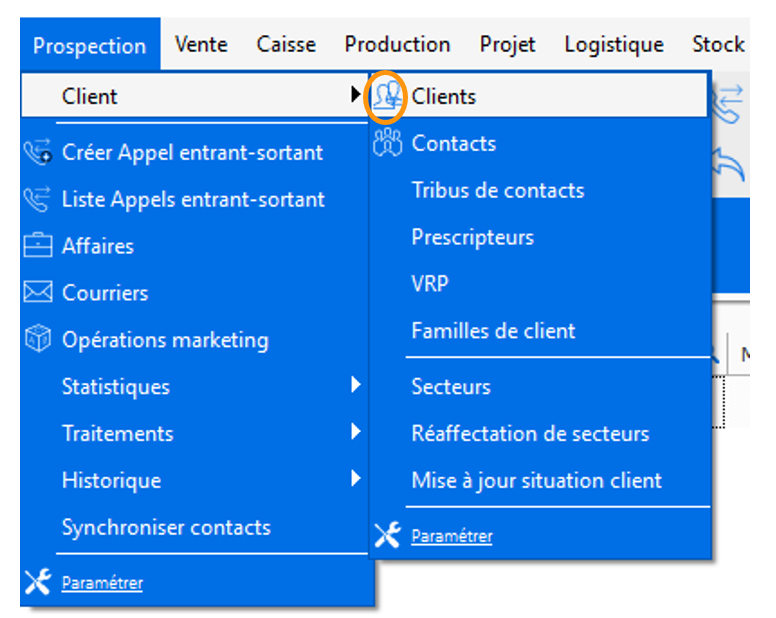Select Mise à jour situation client
The height and width of the screenshot is (618, 776).
[x=536, y=481]
